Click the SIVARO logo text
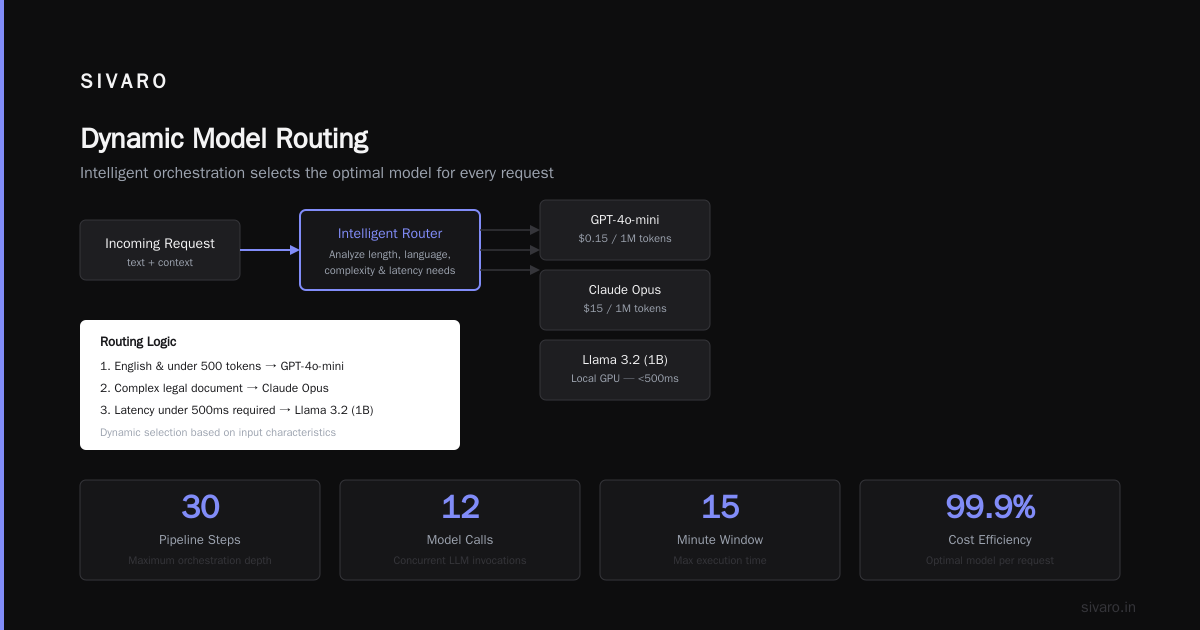1200x630 pixels. (124, 82)
